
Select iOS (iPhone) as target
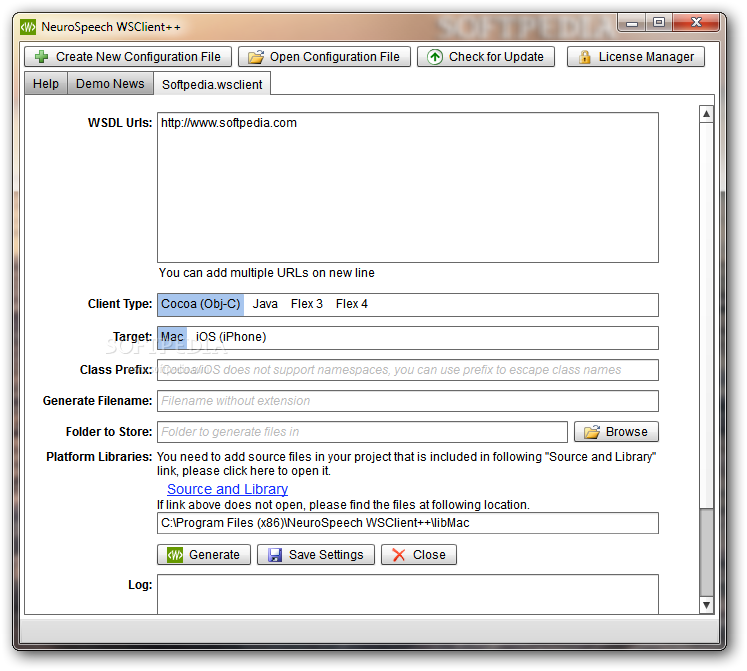(231, 337)
